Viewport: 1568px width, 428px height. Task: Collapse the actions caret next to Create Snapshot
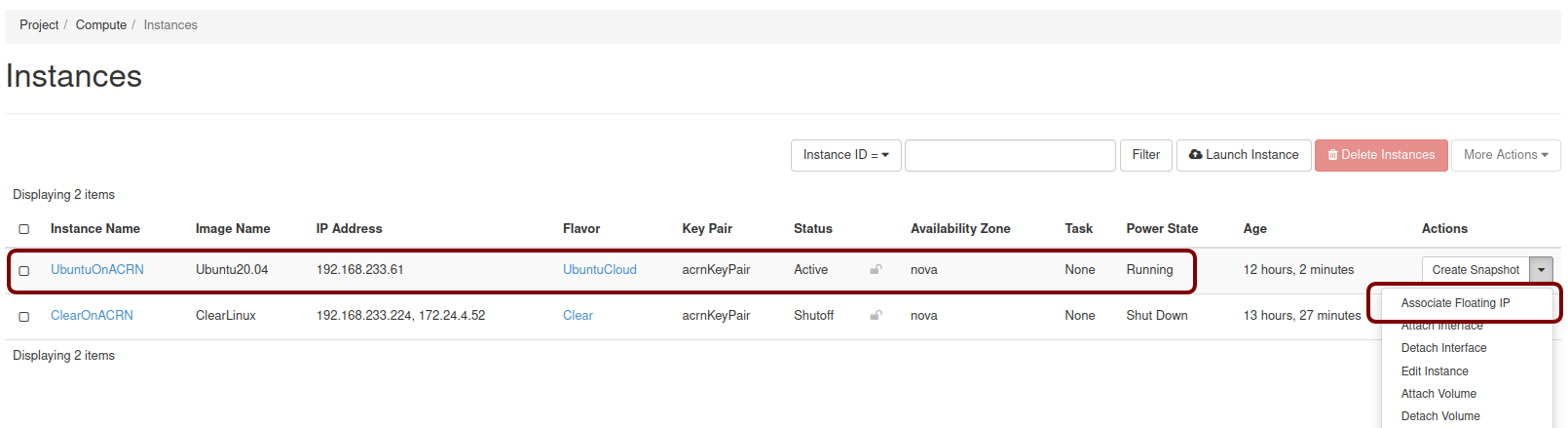pyautogui.click(x=1541, y=270)
